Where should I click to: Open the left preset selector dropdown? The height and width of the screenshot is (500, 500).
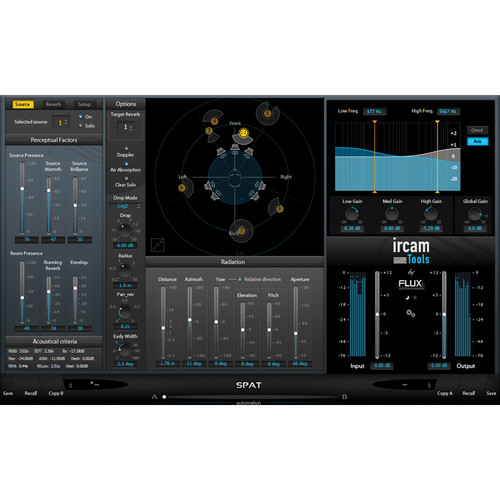(70, 385)
